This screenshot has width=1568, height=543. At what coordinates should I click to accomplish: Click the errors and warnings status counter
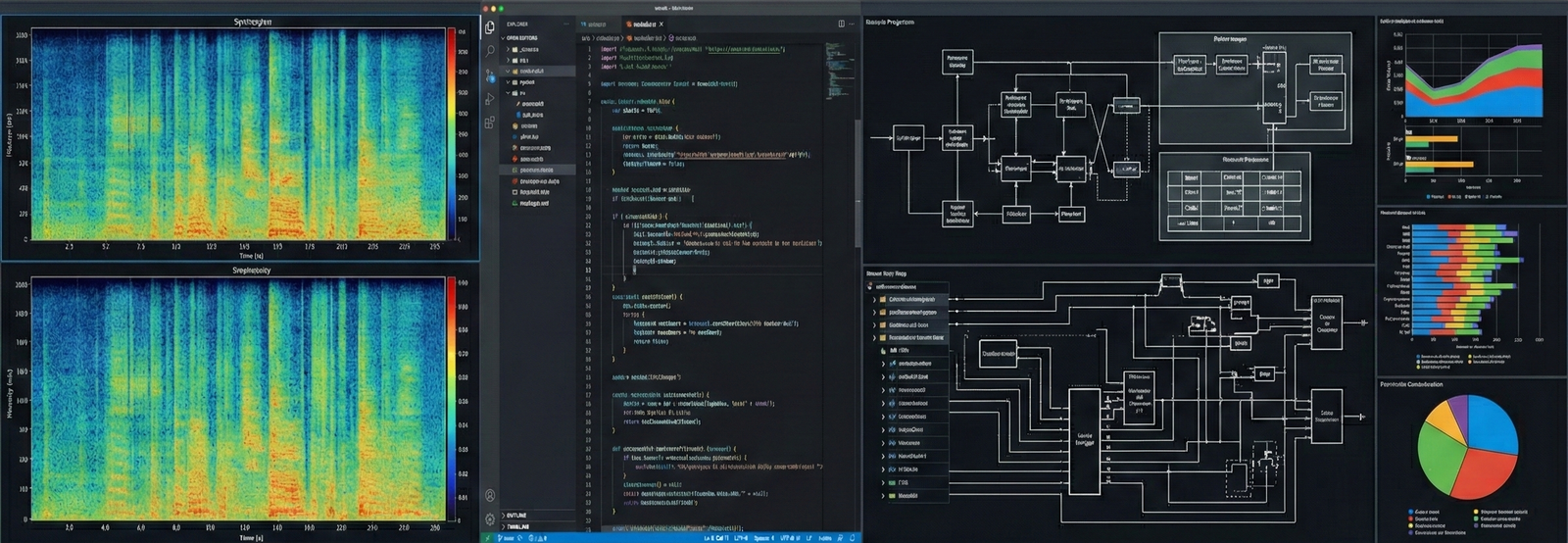[537, 538]
